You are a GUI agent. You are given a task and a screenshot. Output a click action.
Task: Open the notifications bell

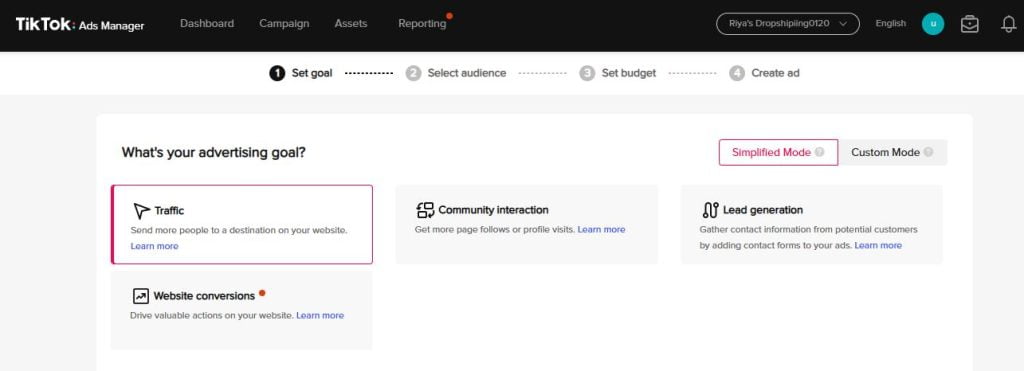(1008, 24)
